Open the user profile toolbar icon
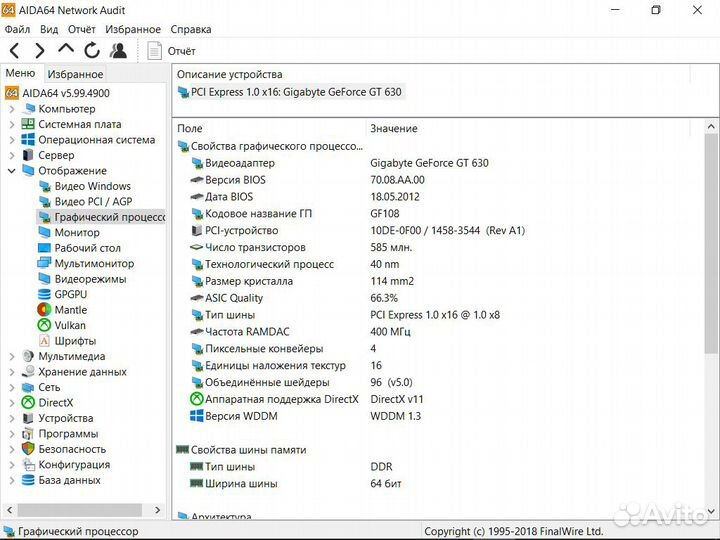The width and height of the screenshot is (720, 540). coord(118,50)
